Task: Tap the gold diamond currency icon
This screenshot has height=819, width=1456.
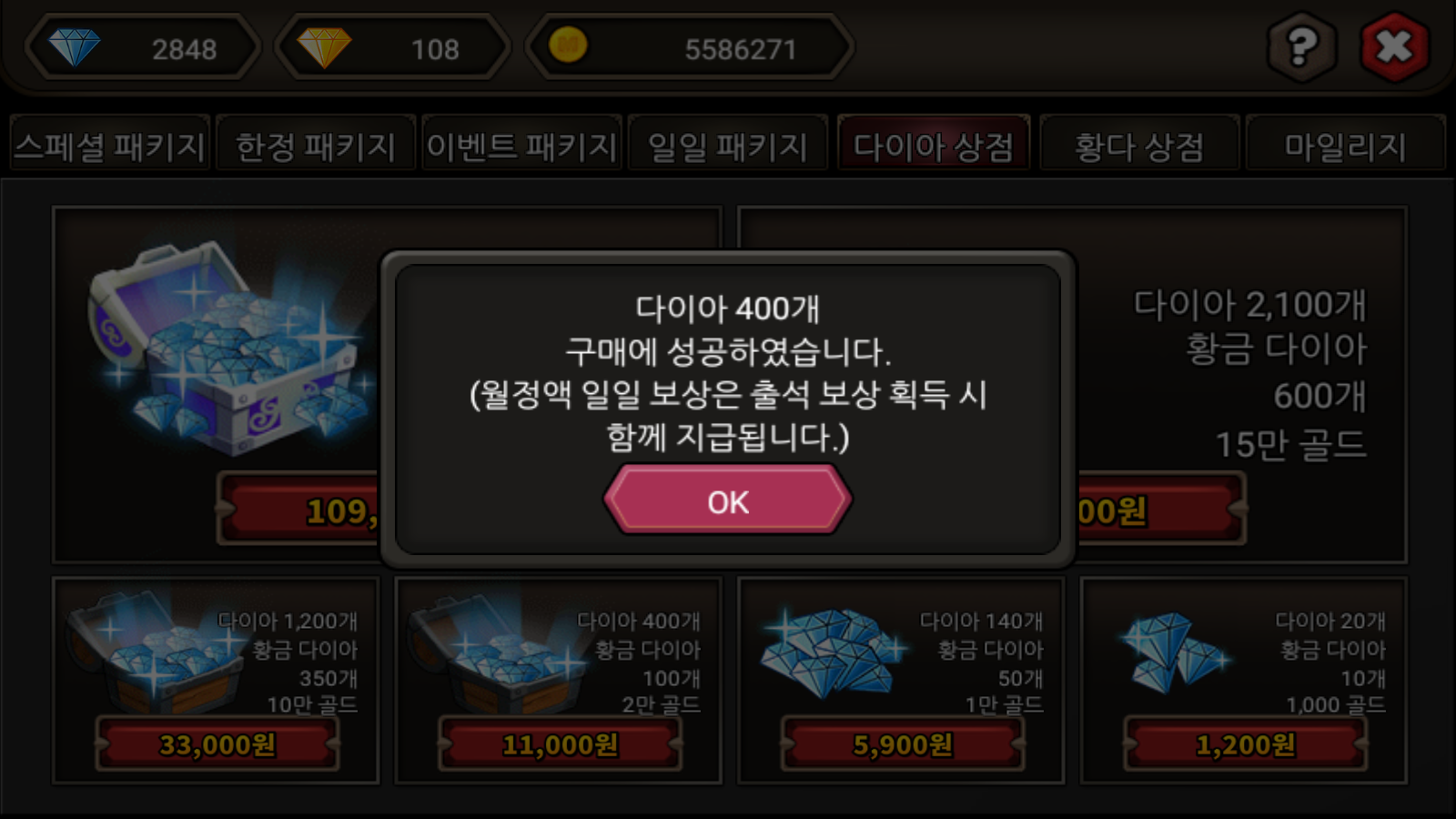Action: (325, 47)
